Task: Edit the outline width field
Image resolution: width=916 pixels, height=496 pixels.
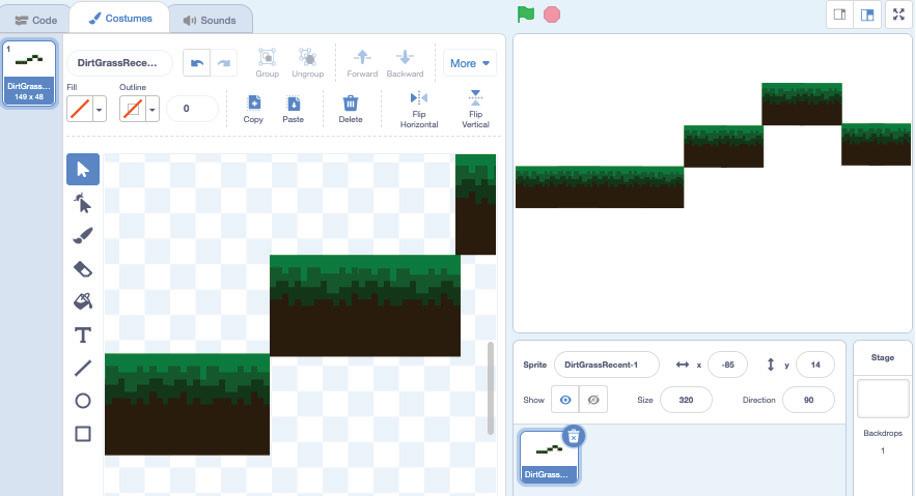Action: pos(192,109)
